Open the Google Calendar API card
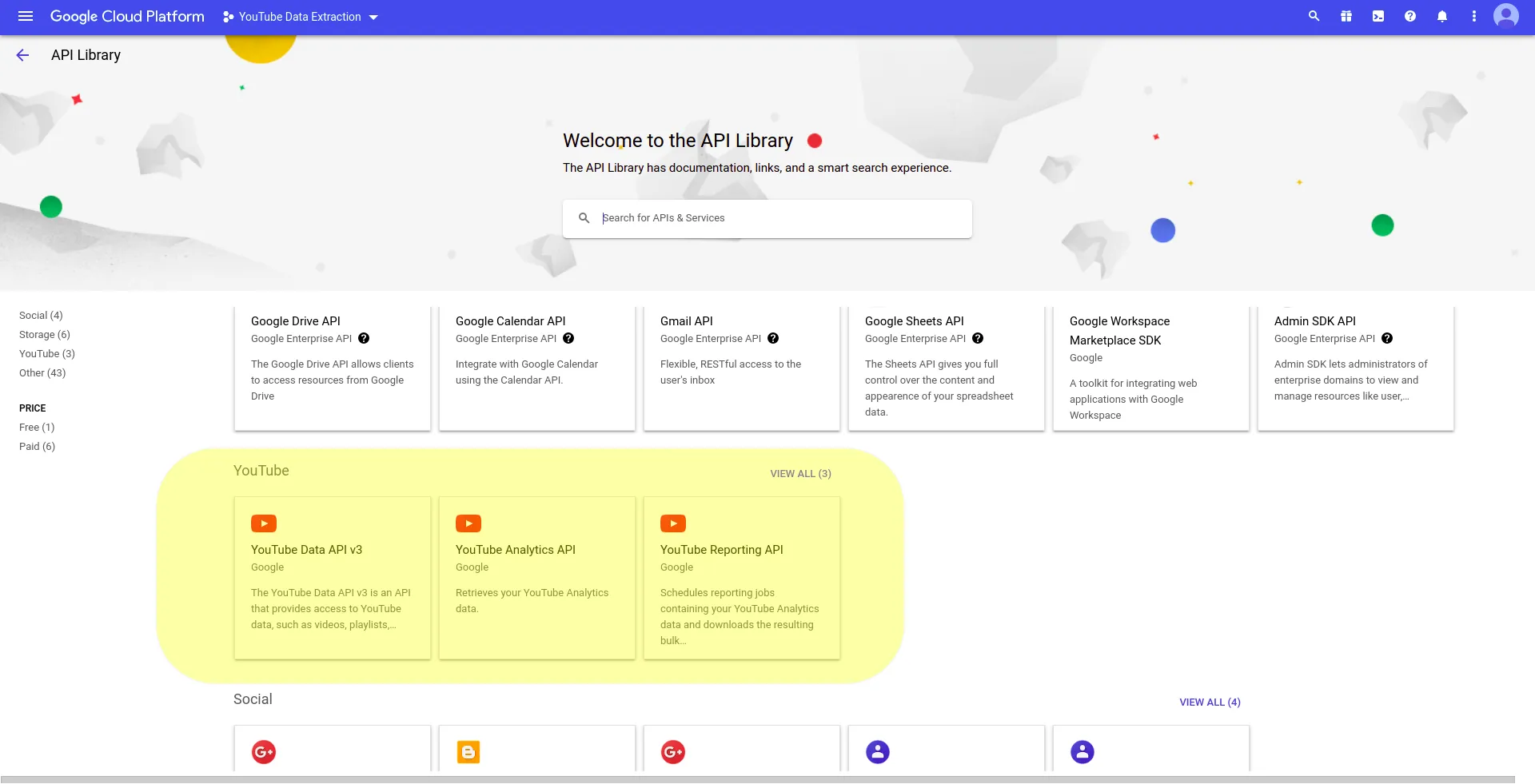The image size is (1535, 784). [537, 368]
